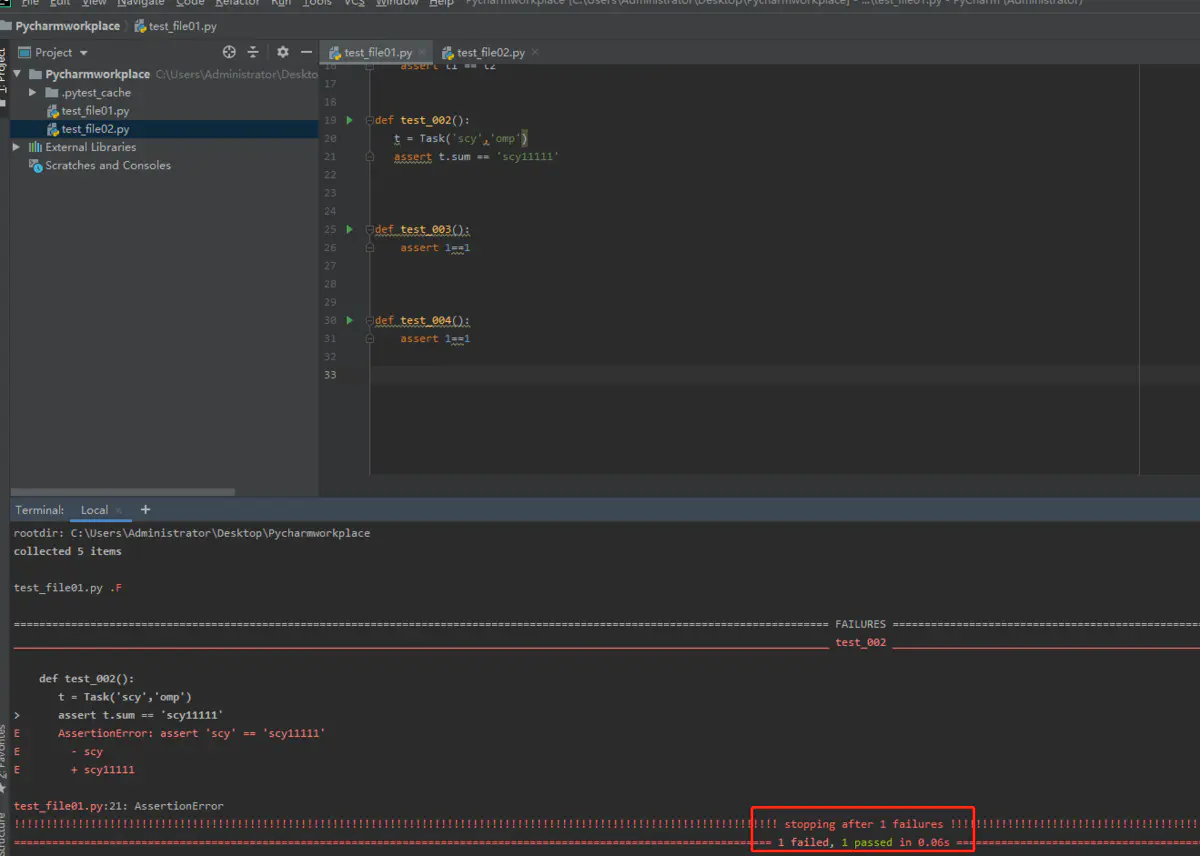Close the test_file01.py editor tab

pyautogui.click(x=421, y=53)
